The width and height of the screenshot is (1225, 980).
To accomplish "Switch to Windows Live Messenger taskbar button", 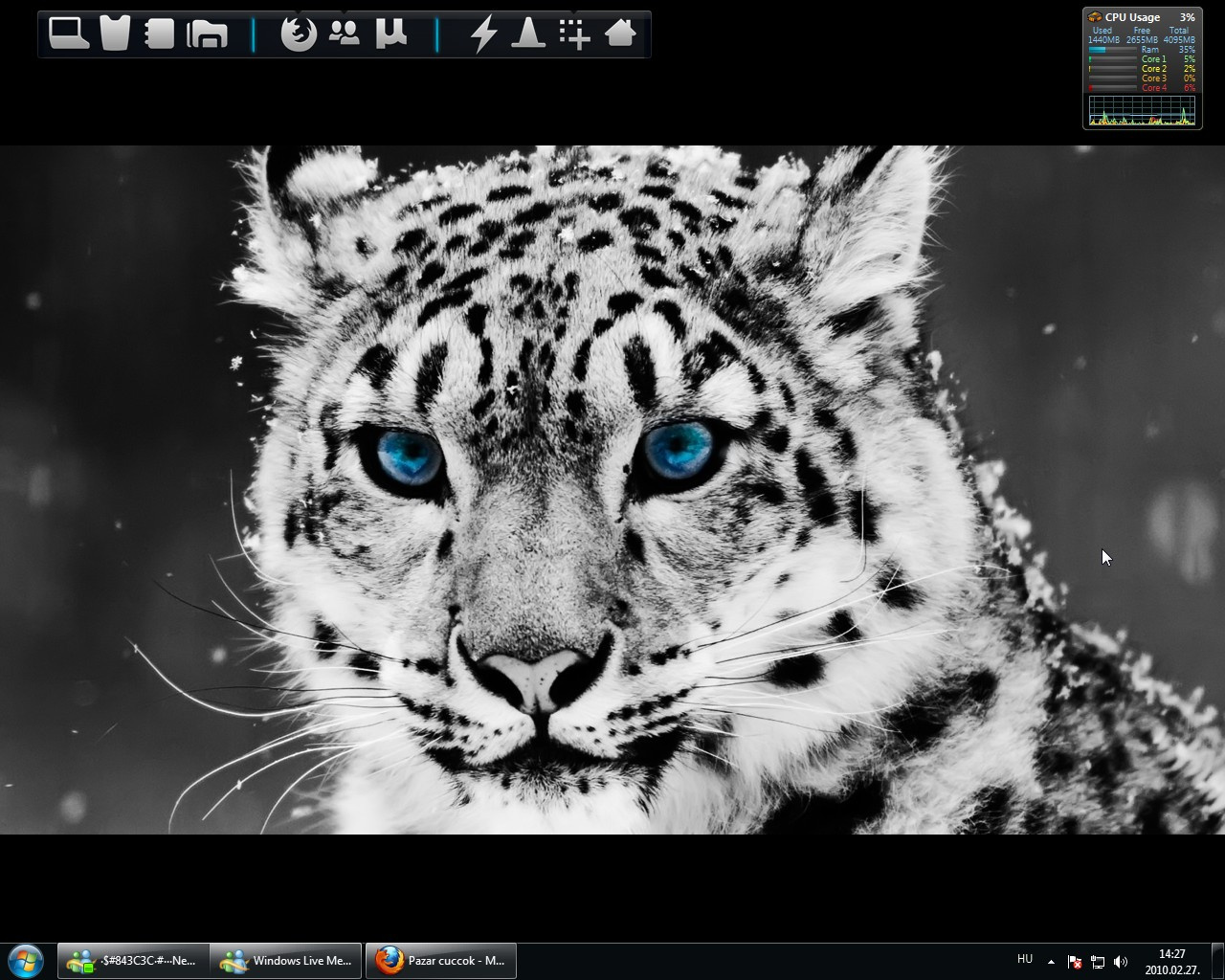I will point(286,961).
